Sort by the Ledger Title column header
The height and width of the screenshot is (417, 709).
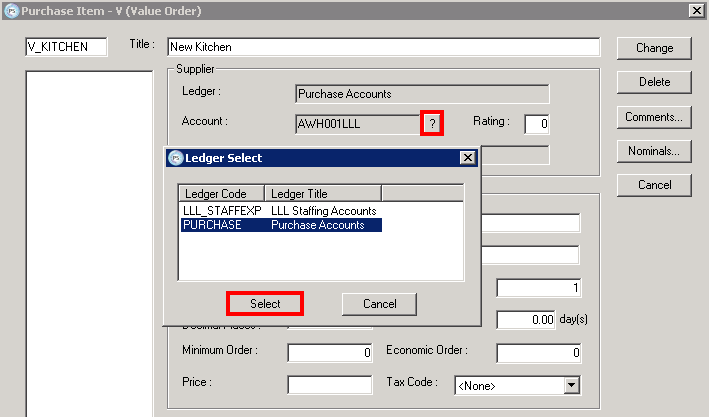[322, 193]
